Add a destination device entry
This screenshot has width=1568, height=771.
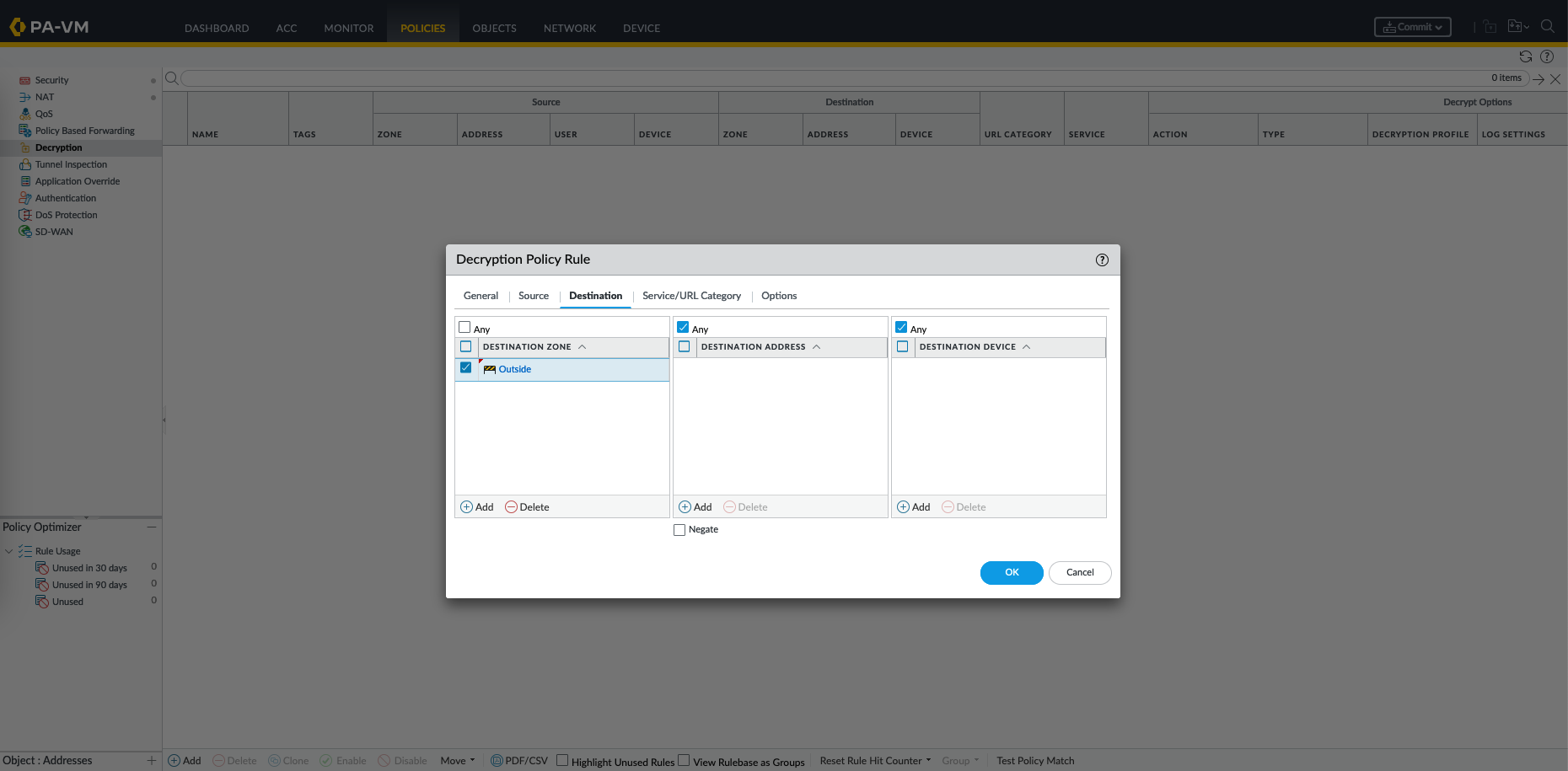point(913,507)
